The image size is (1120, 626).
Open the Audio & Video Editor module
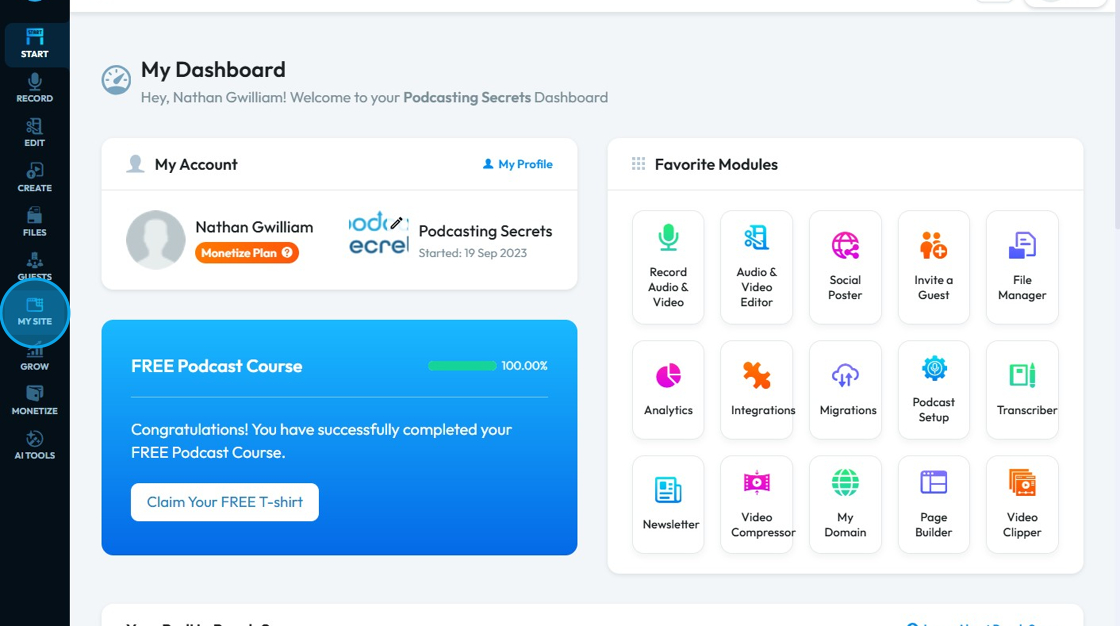pyautogui.click(x=756, y=266)
